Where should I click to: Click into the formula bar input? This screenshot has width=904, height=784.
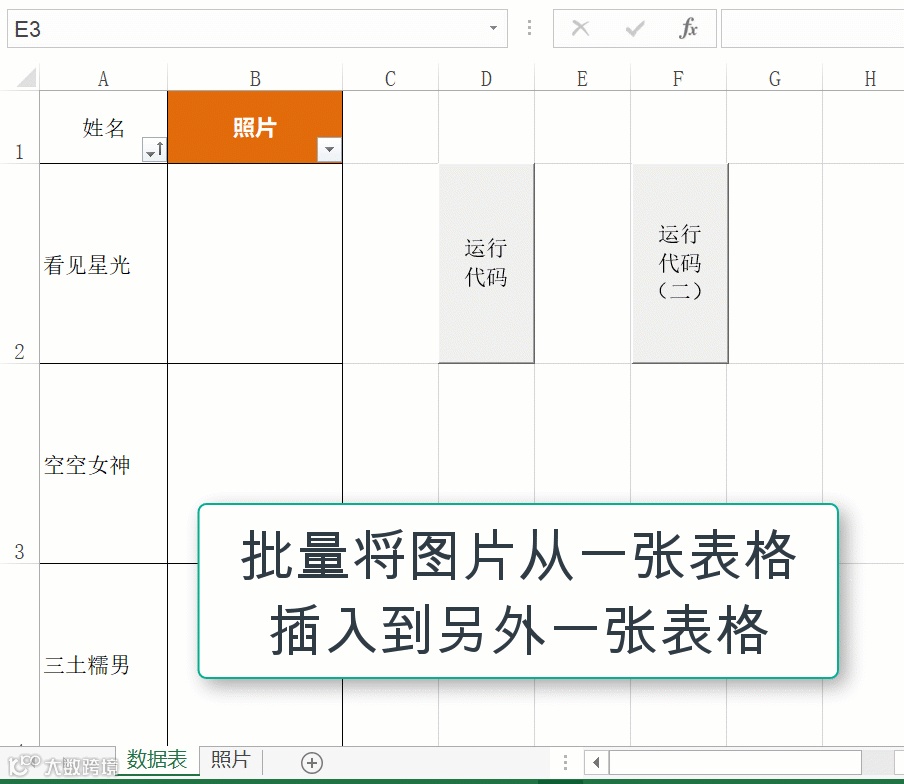812,28
